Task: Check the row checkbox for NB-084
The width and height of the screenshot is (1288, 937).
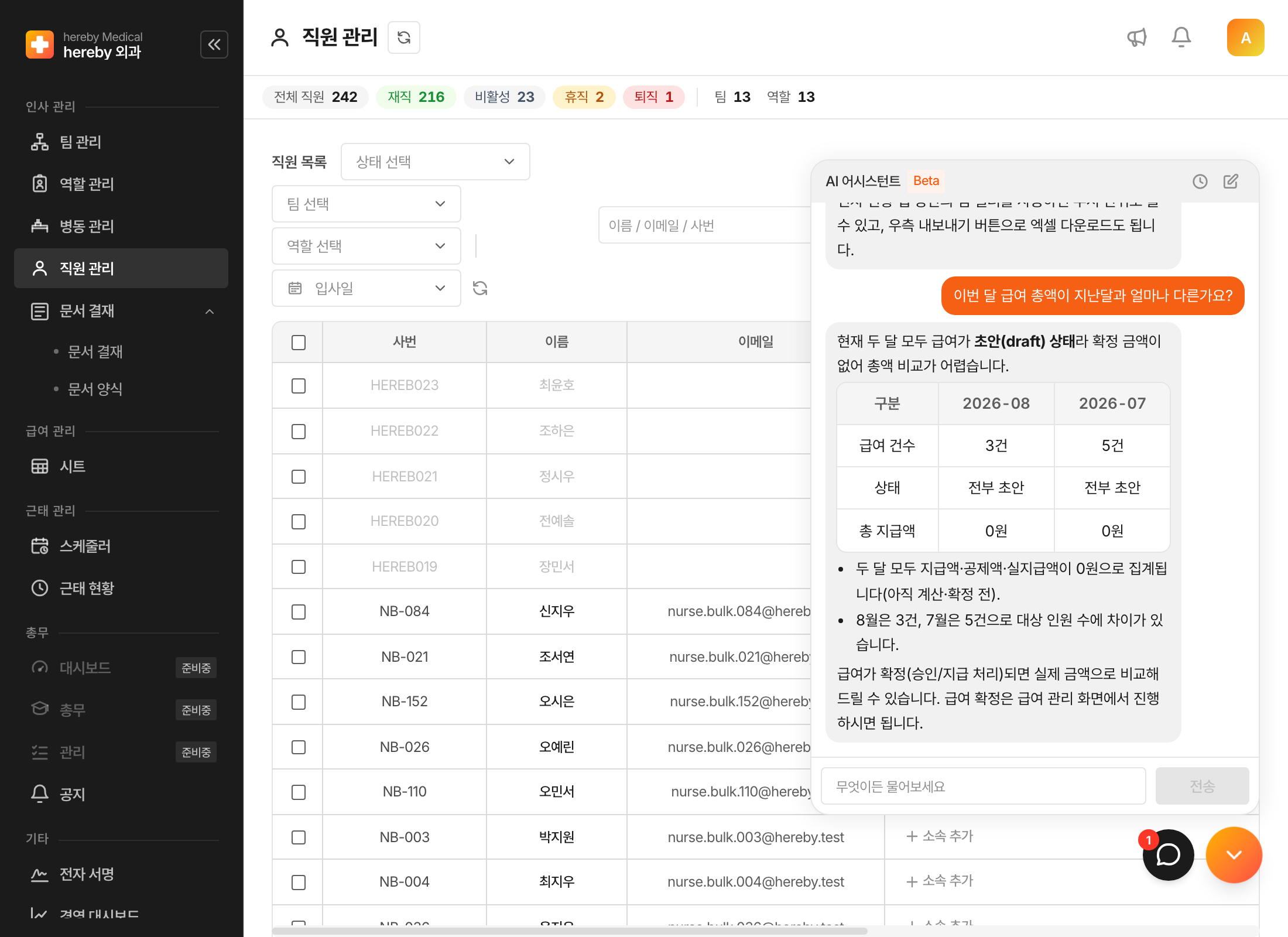Action: [x=299, y=612]
